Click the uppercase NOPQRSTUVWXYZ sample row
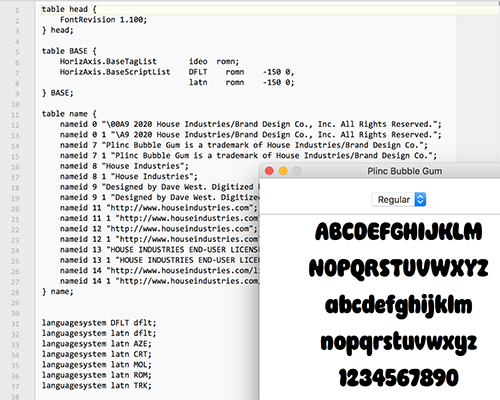Image resolution: width=500 pixels, height=400 pixels. [x=399, y=268]
